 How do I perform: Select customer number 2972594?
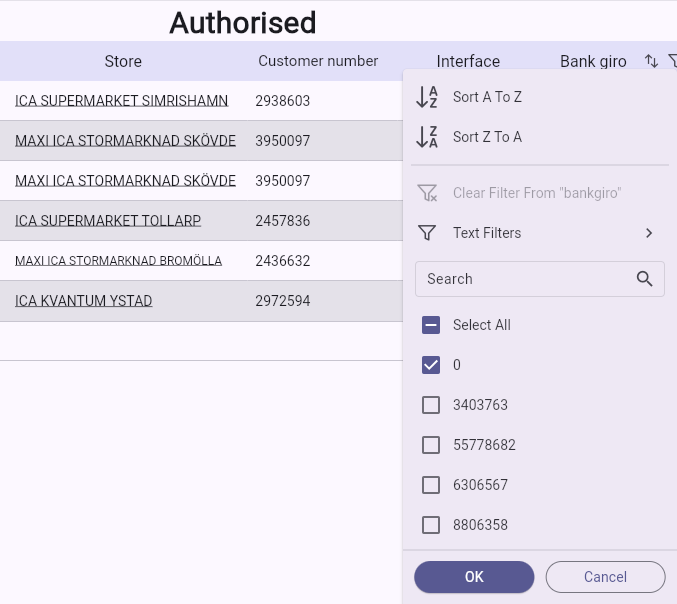click(282, 301)
